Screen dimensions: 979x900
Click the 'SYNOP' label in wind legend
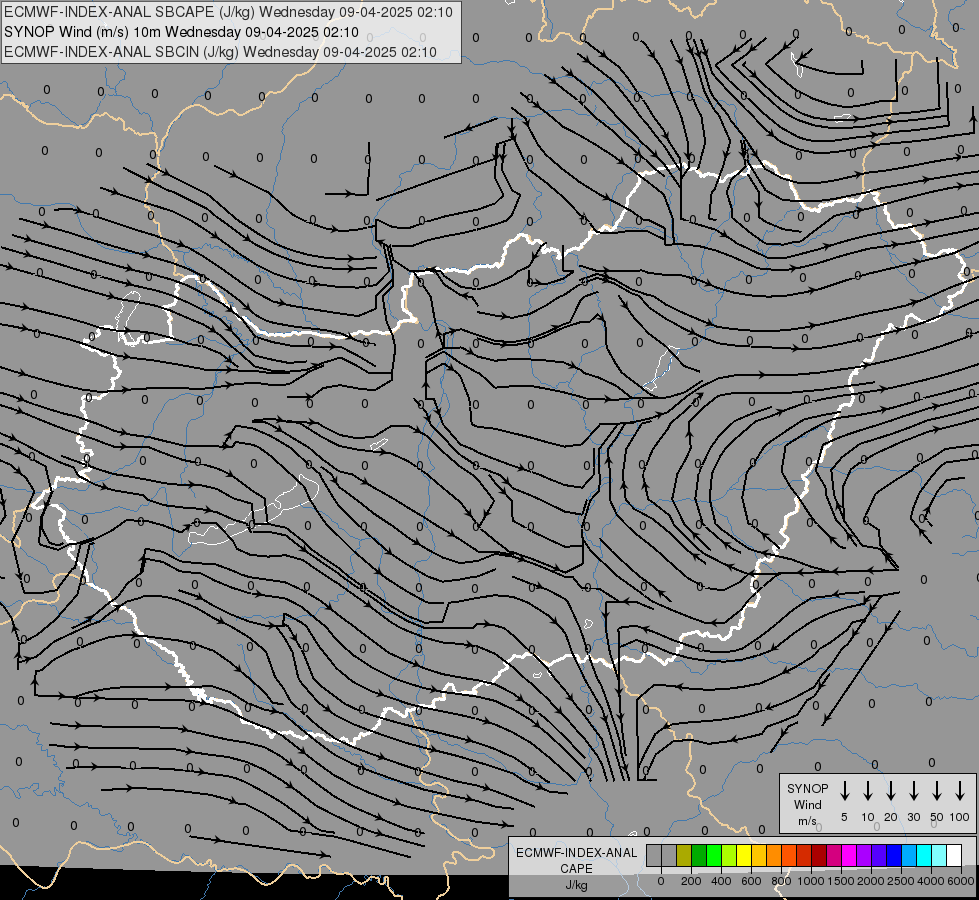(x=807, y=788)
